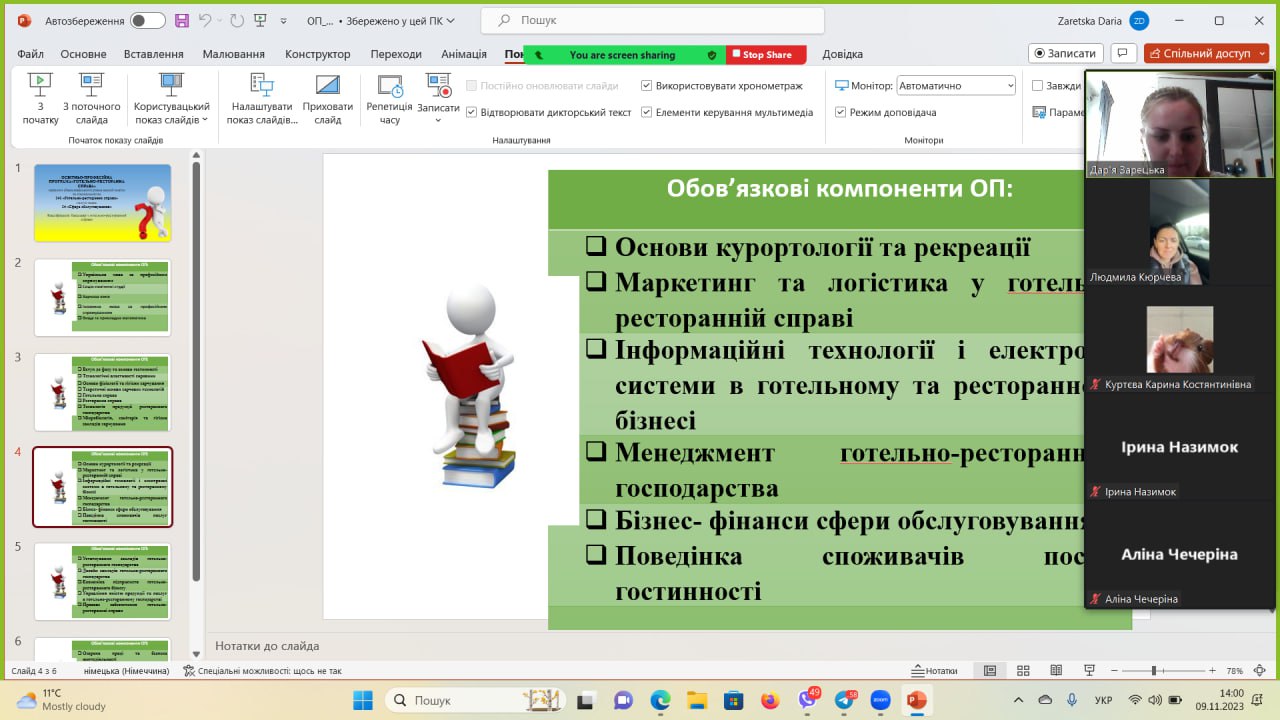The height and width of the screenshot is (720, 1280).
Task: Click Приховати слайд to hide the slide
Action: point(328,98)
